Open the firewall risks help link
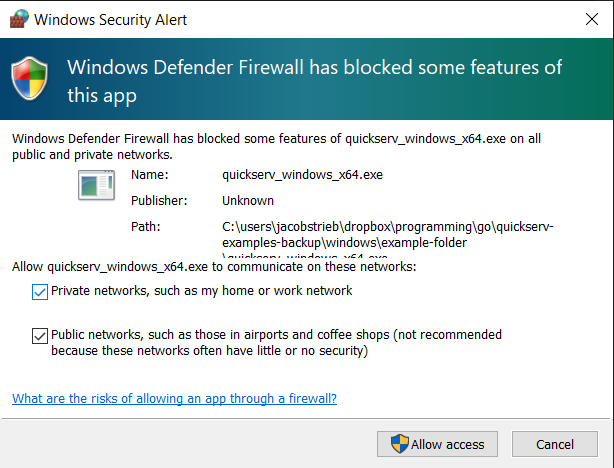614x468 pixels. [174, 398]
